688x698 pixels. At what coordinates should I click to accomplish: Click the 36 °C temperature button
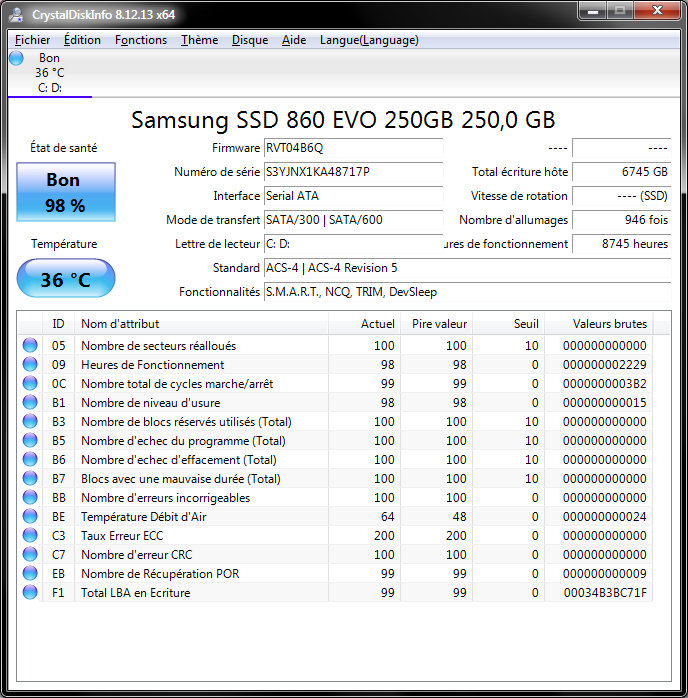[66, 280]
